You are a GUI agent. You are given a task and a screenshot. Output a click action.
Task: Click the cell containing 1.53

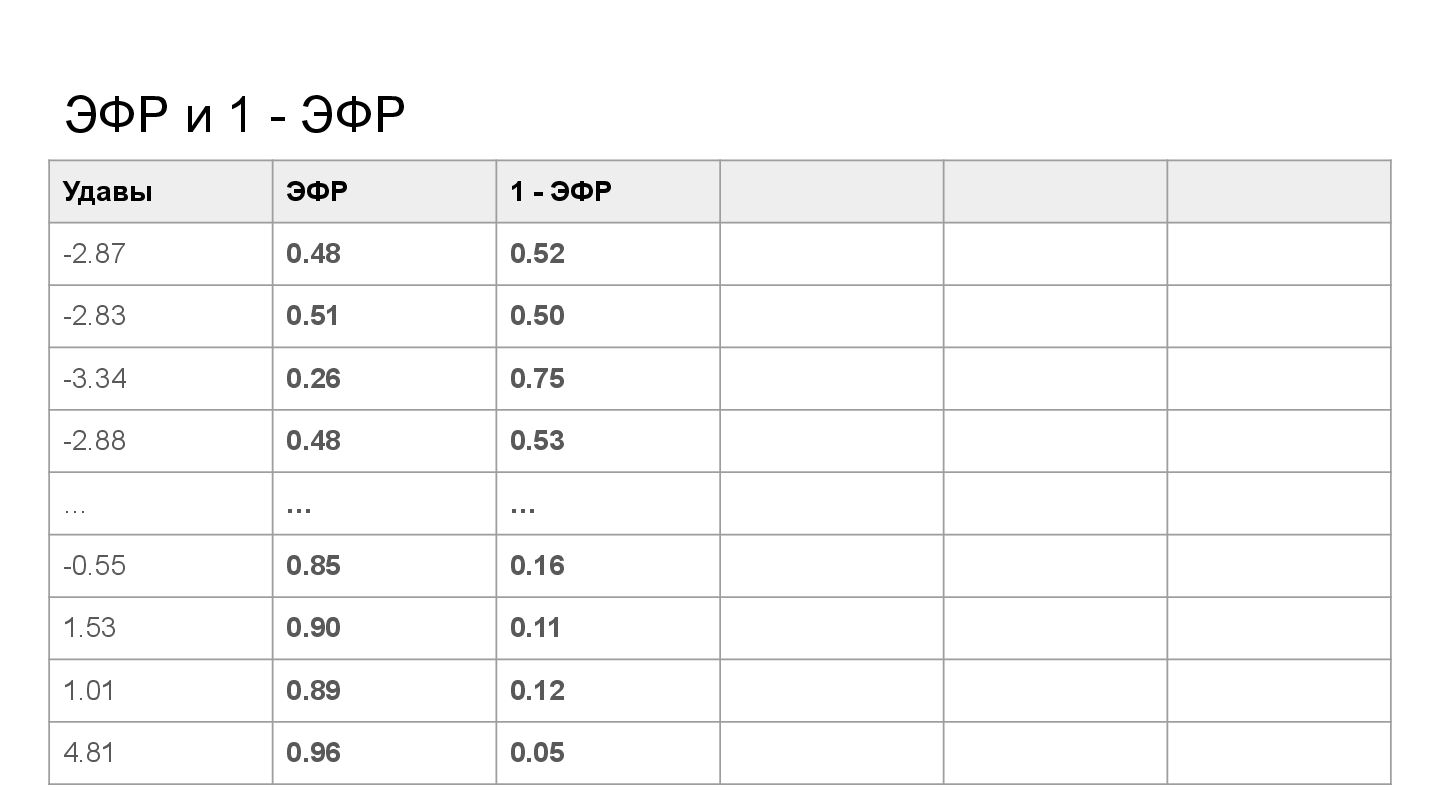point(89,628)
